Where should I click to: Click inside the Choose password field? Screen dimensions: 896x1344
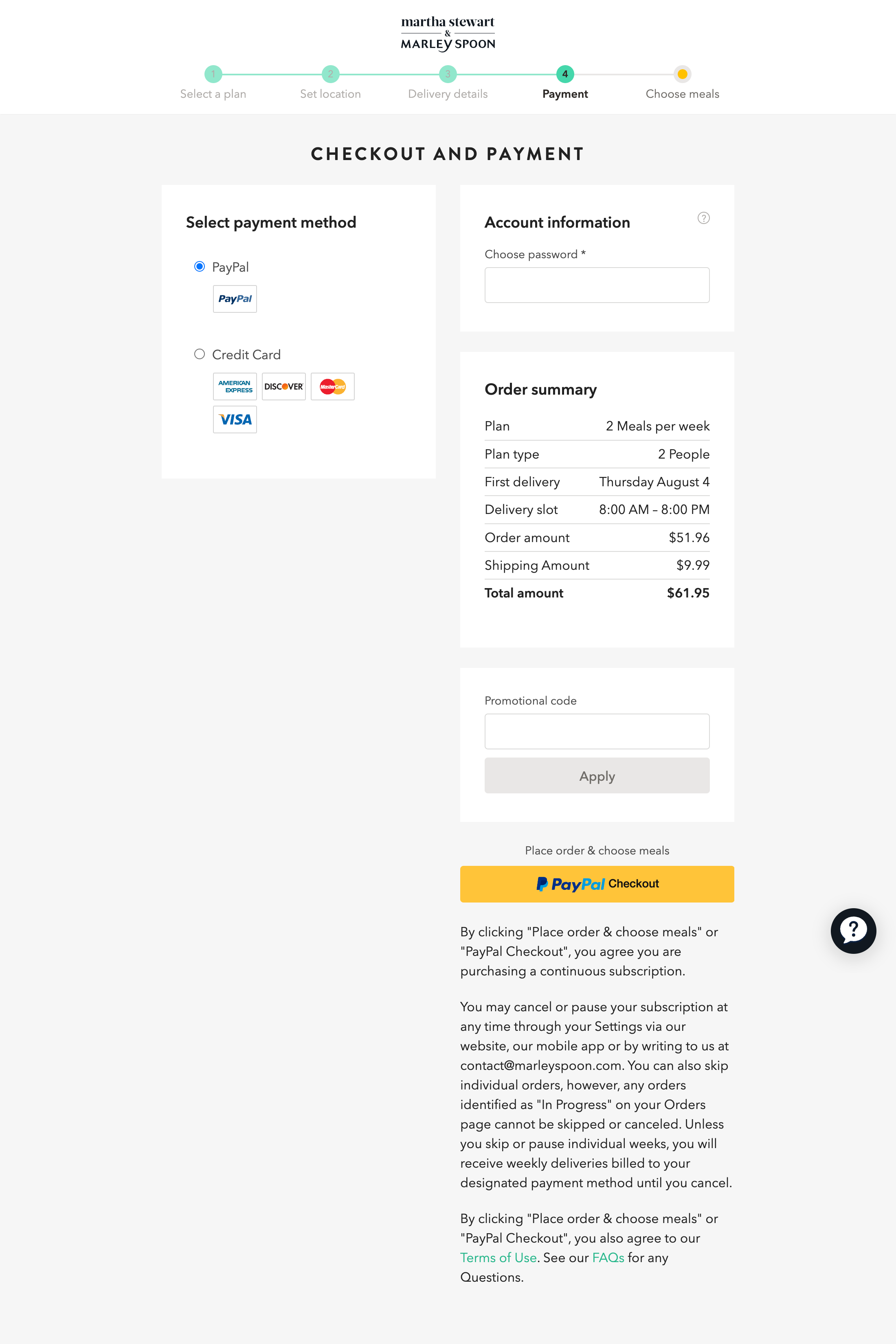tap(597, 285)
